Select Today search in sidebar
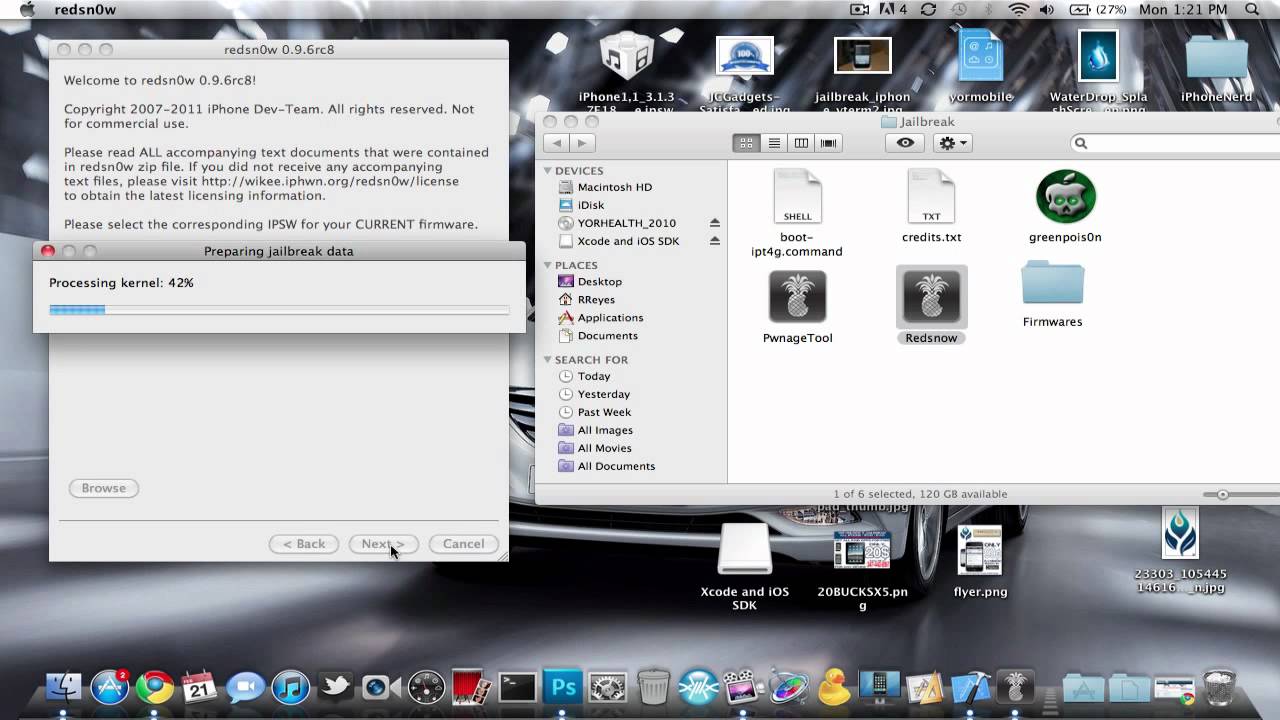 [x=593, y=376]
